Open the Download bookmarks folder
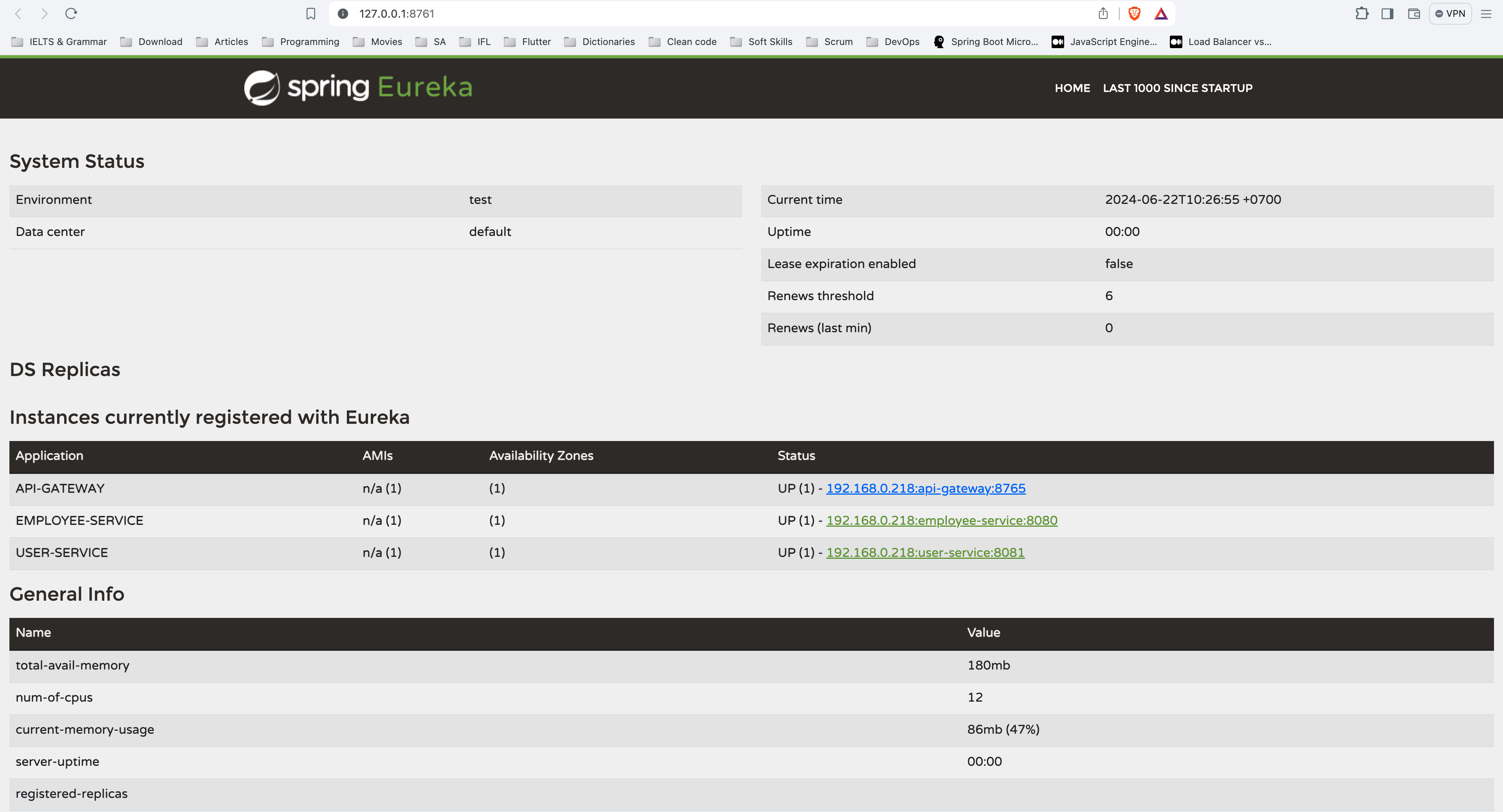The image size is (1503, 812). coord(151,41)
